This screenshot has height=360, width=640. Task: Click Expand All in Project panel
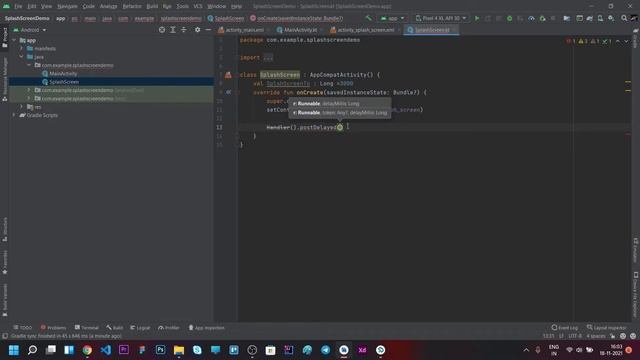coord(173,30)
